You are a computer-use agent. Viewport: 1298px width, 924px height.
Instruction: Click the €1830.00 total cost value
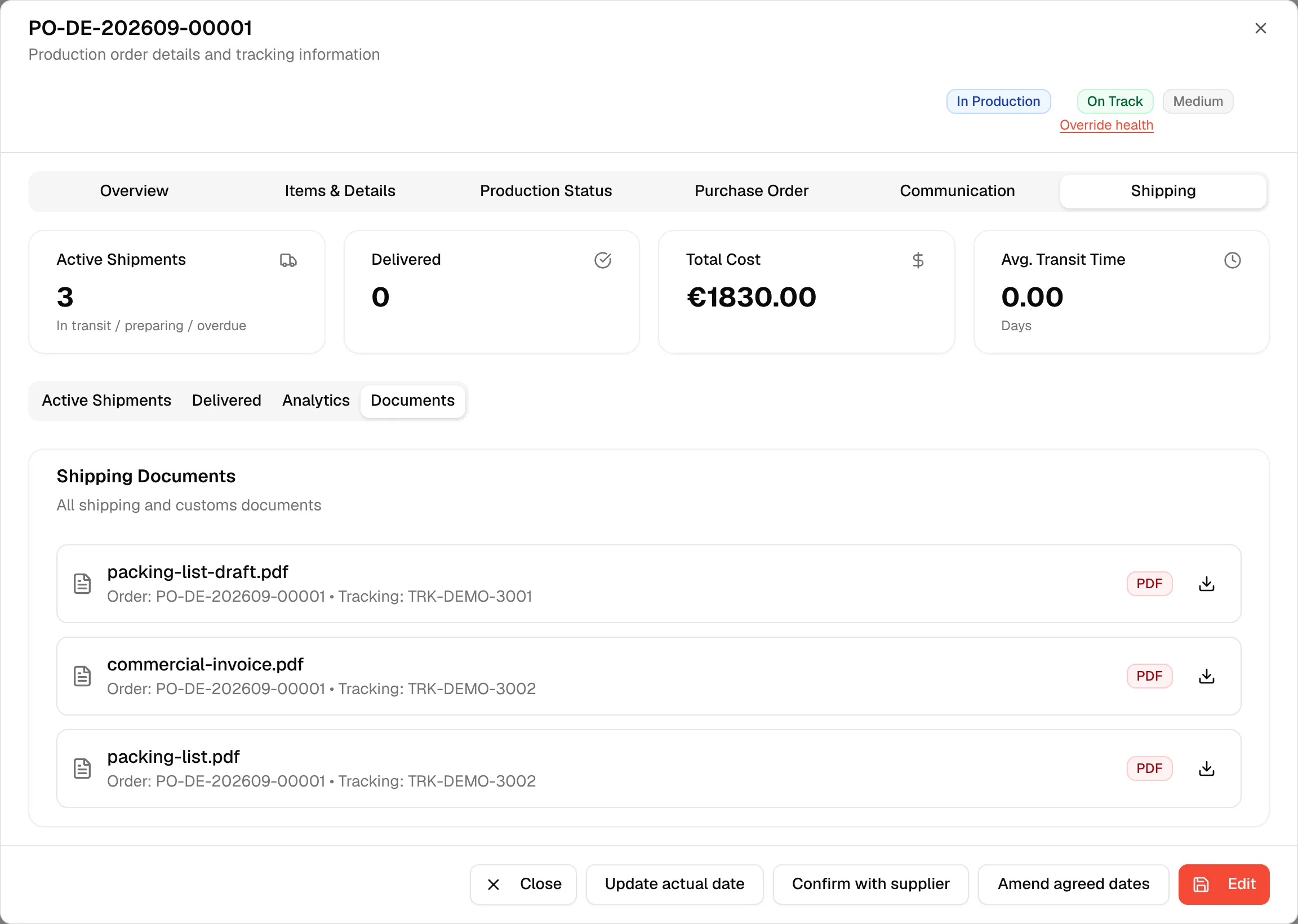point(752,297)
